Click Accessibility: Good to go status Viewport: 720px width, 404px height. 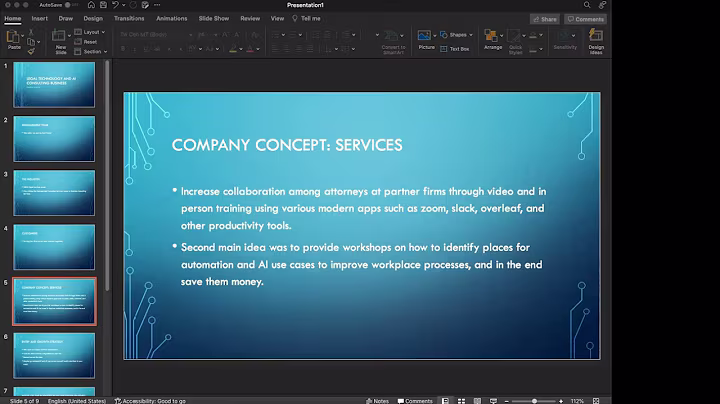tap(150, 401)
